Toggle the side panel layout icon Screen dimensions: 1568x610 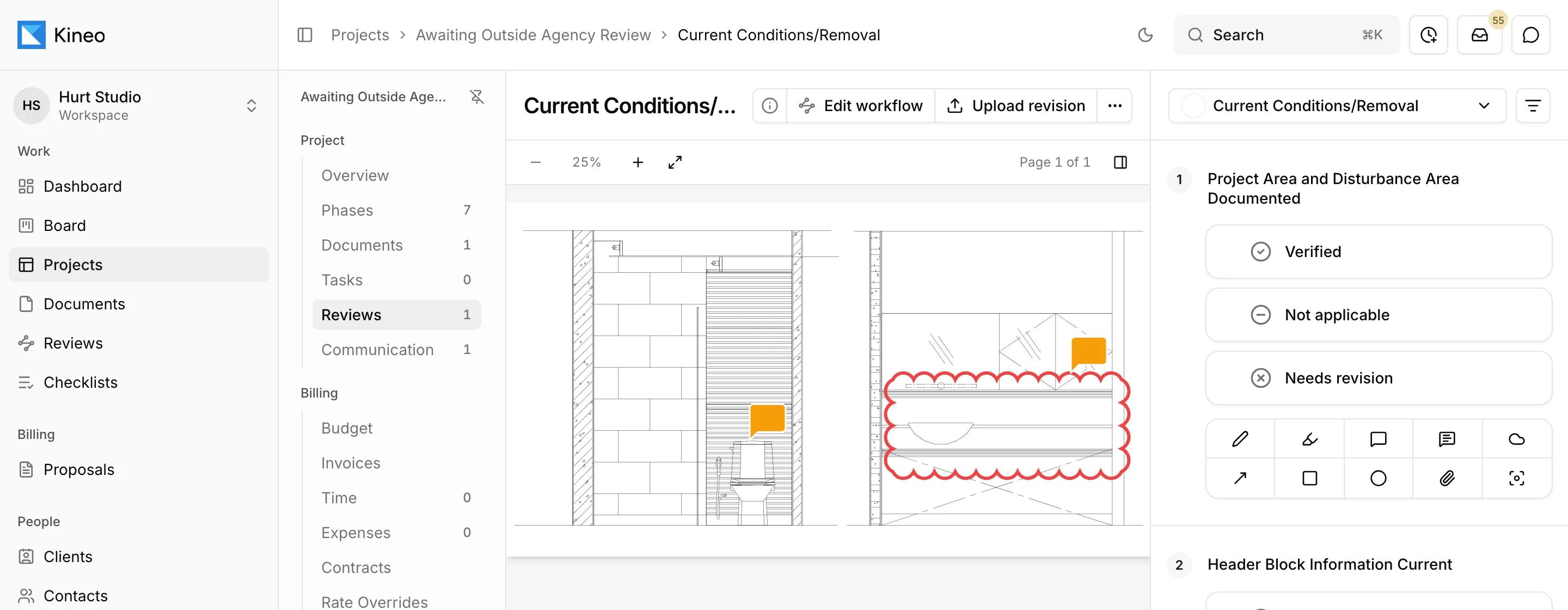[1120, 162]
